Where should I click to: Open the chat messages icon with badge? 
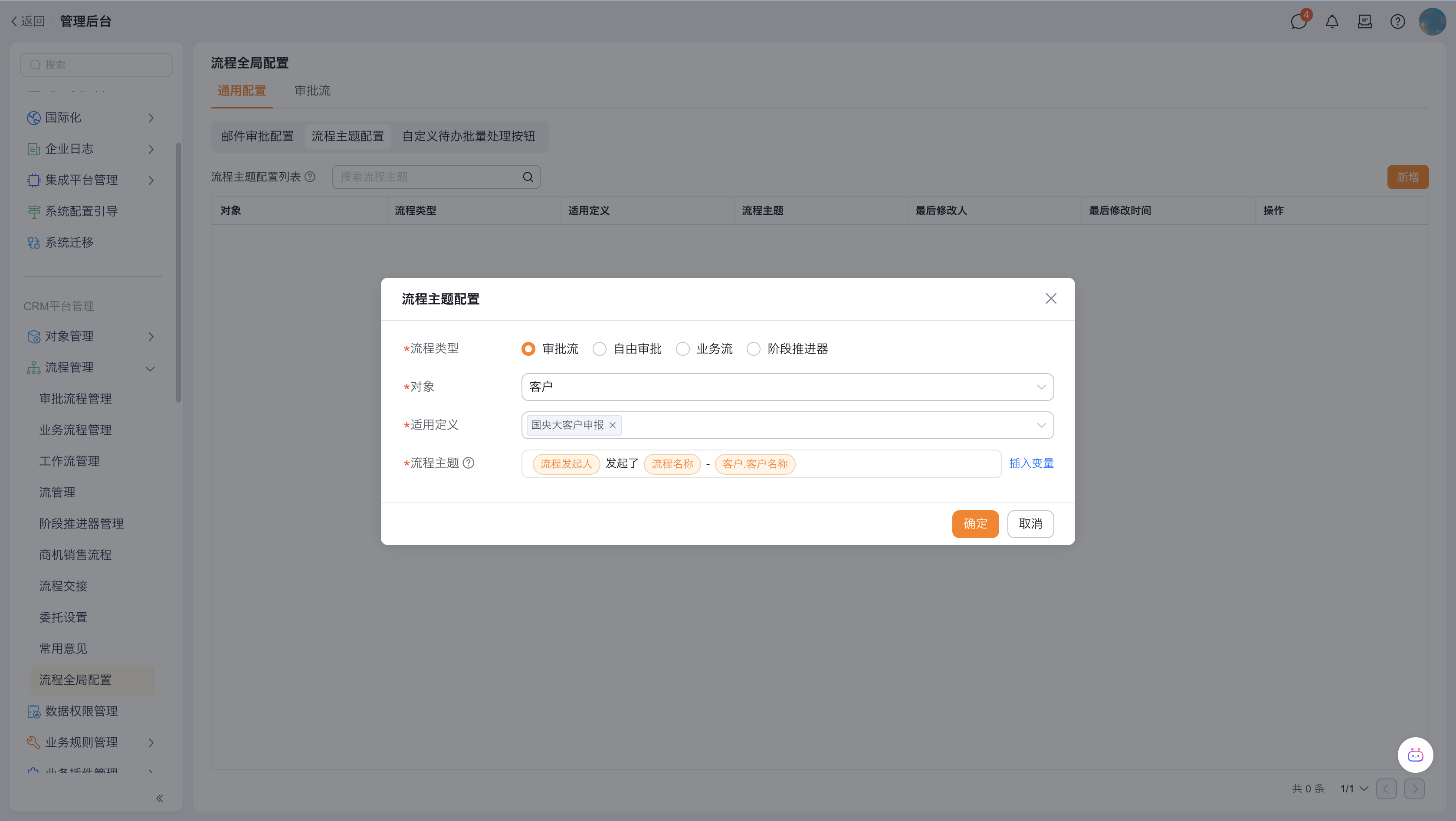[x=1299, y=22]
